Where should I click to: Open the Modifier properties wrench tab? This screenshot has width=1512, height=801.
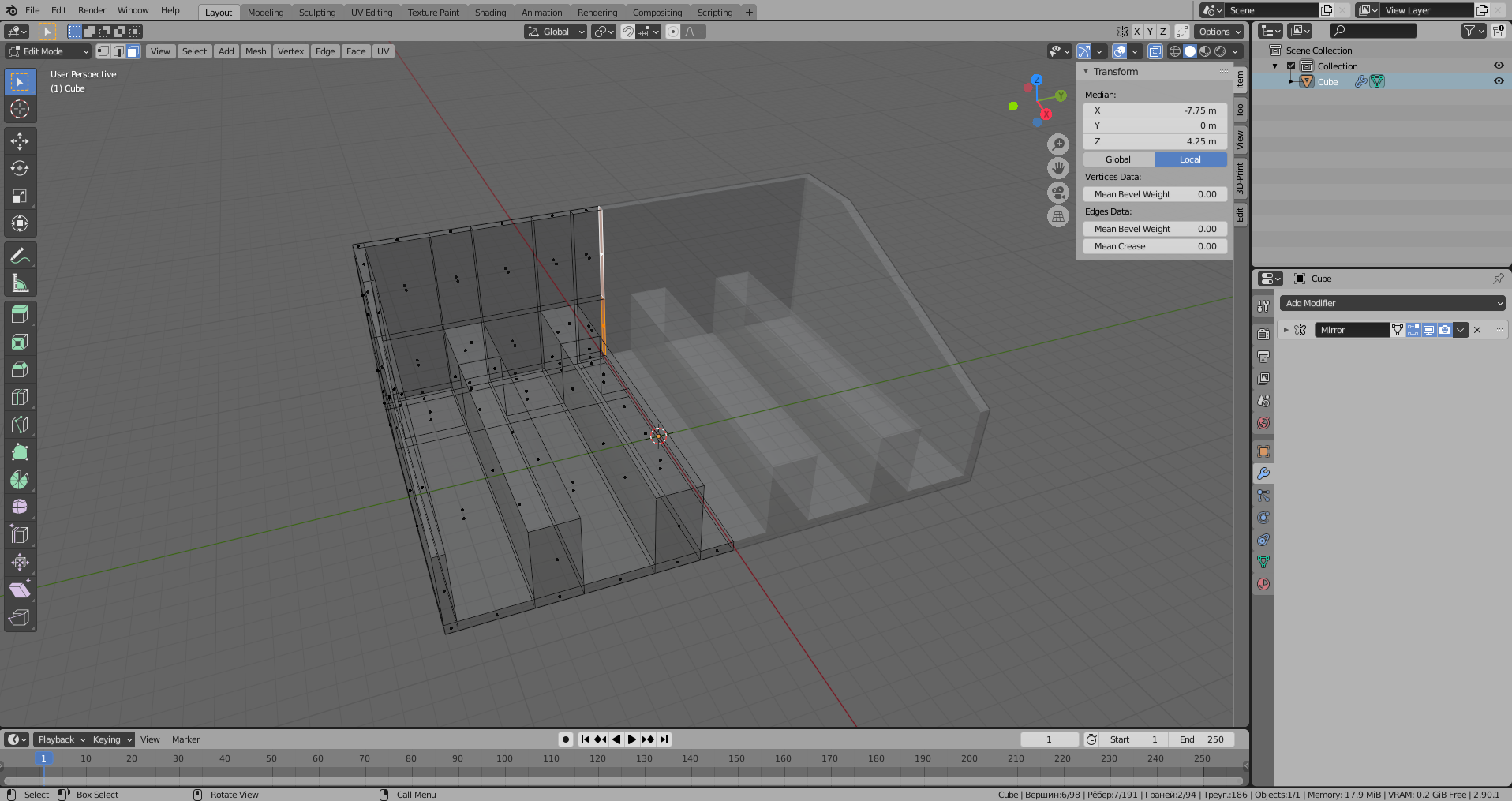coord(1263,473)
